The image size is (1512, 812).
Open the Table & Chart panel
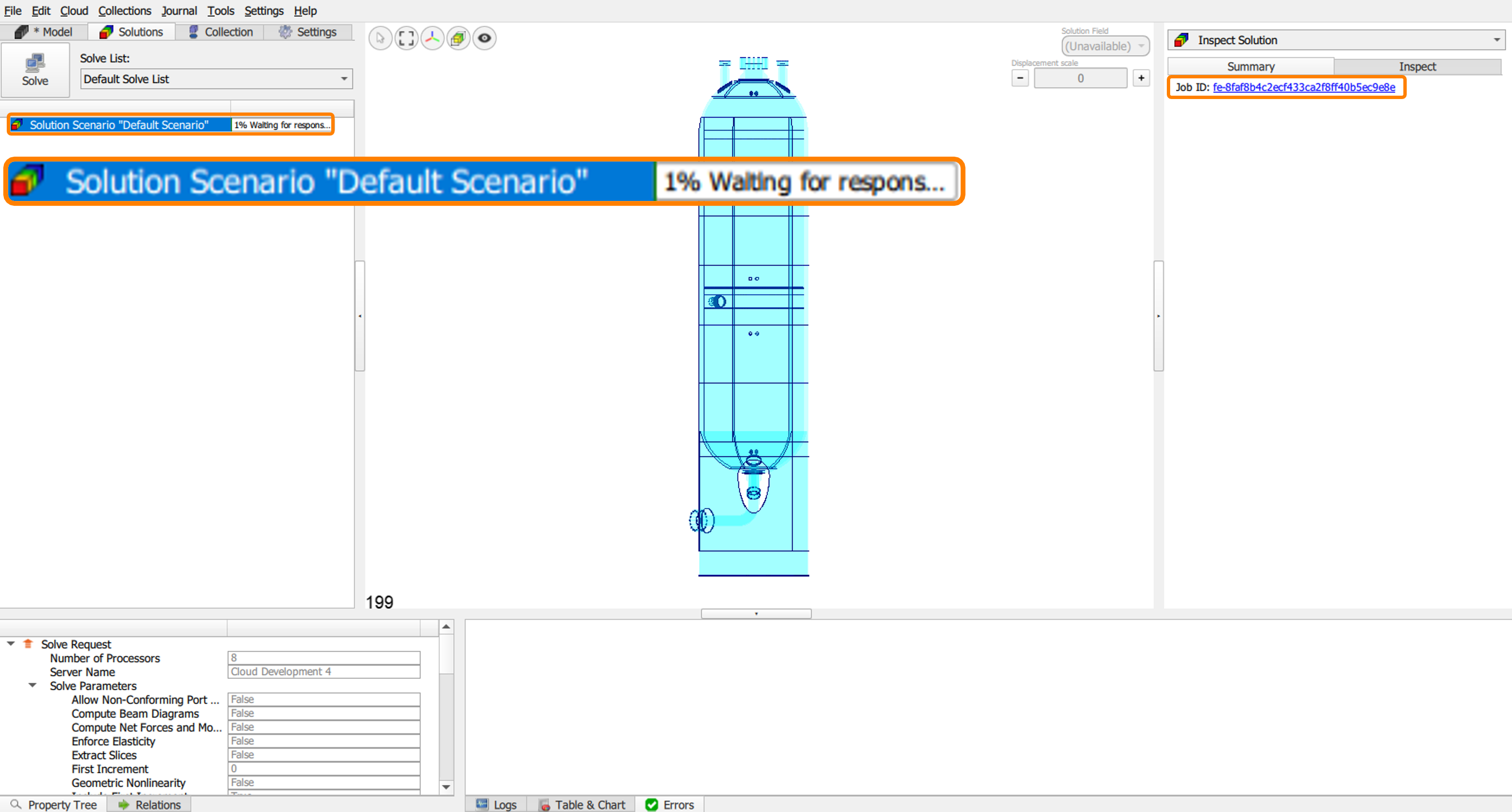tap(582, 804)
